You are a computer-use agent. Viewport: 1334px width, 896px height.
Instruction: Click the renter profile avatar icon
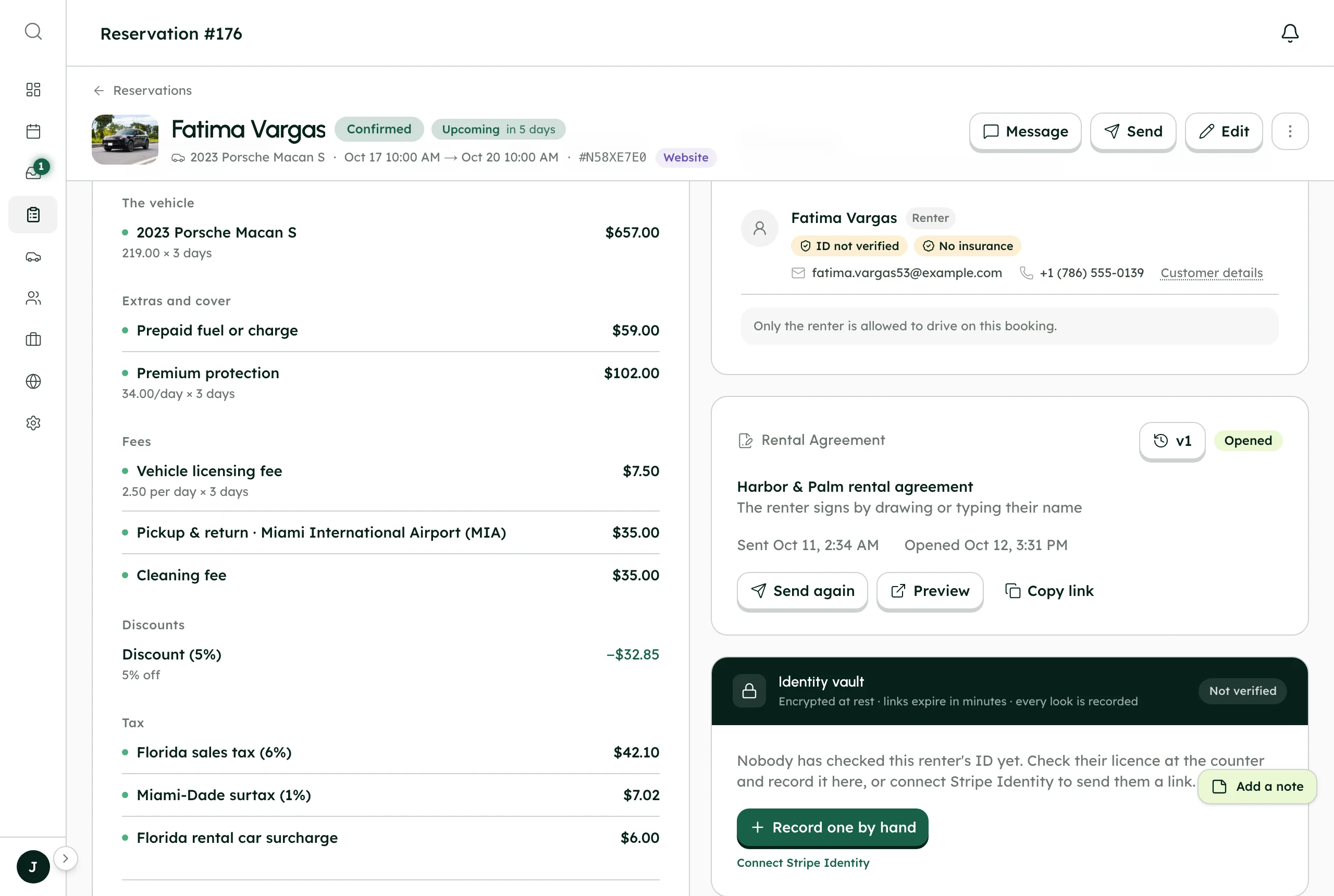pyautogui.click(x=759, y=229)
